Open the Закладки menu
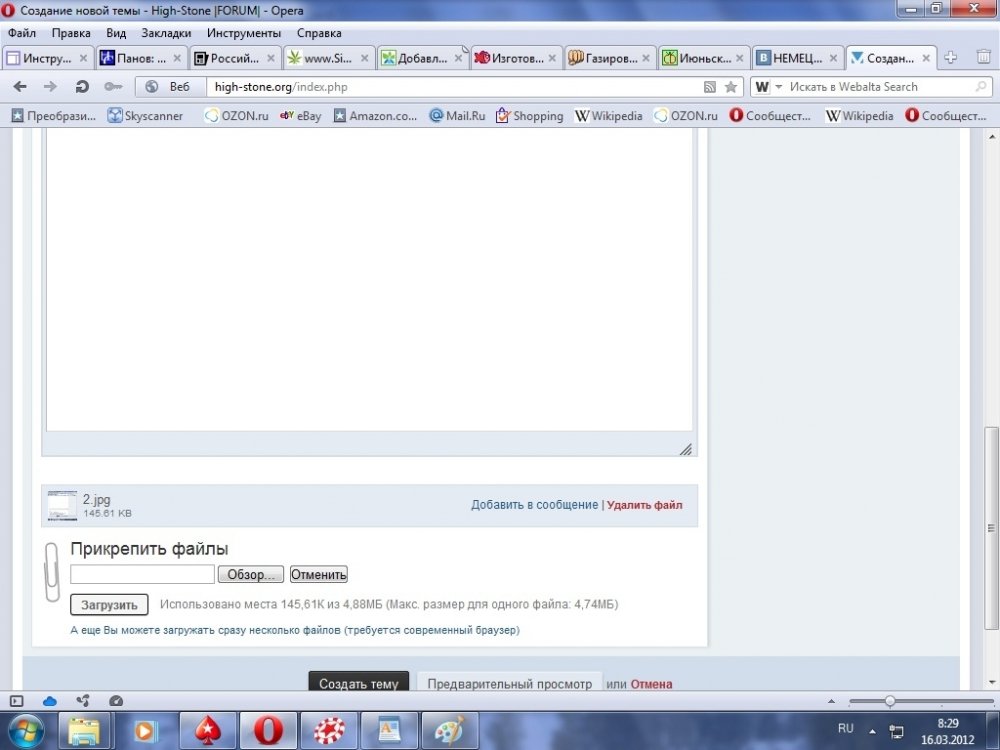This screenshot has height=750, width=1000. click(x=166, y=33)
